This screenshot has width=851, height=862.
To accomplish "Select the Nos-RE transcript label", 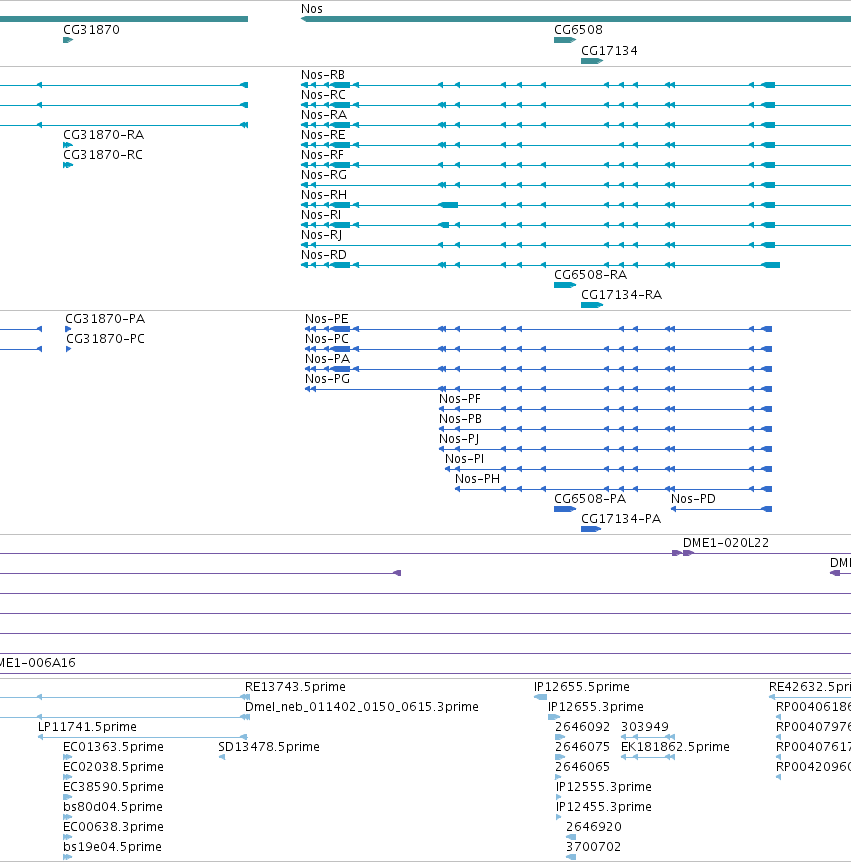I will [323, 135].
